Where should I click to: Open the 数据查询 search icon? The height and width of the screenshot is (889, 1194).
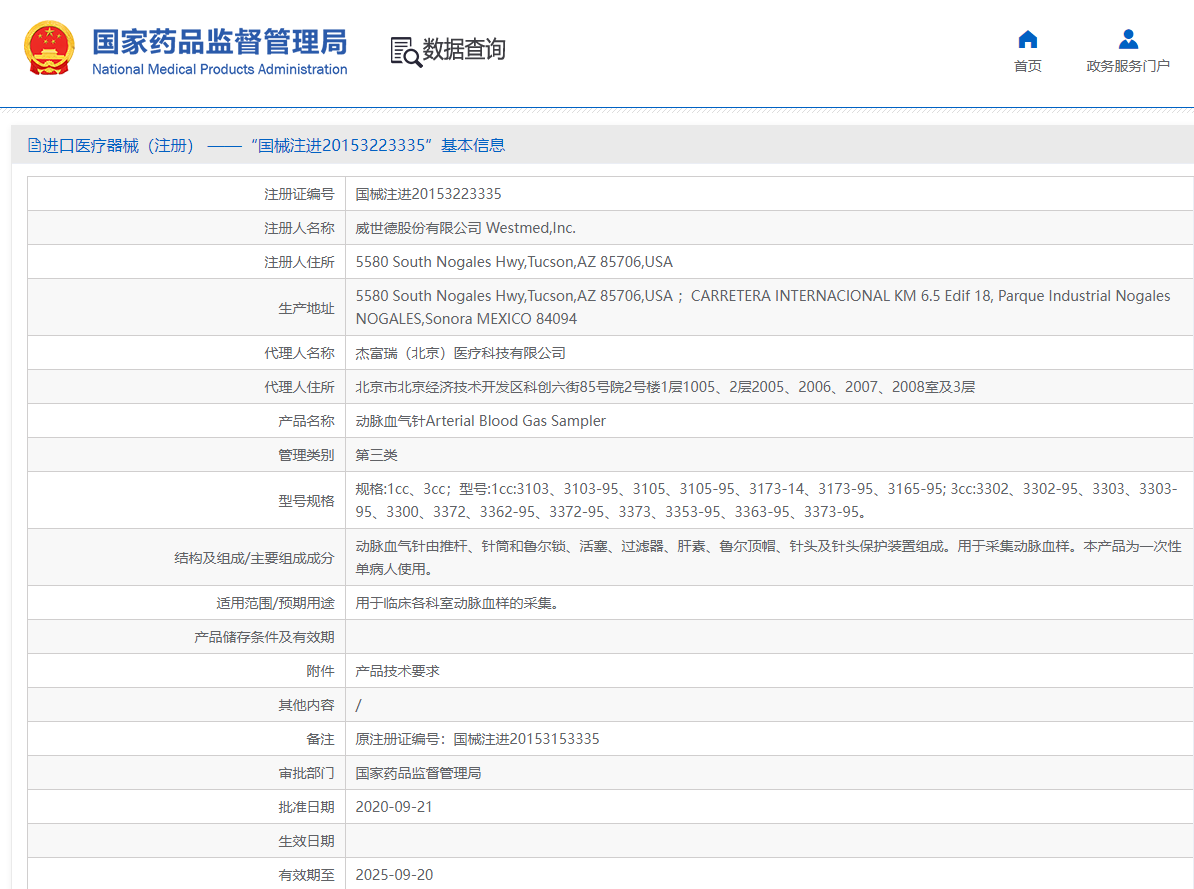[406, 52]
